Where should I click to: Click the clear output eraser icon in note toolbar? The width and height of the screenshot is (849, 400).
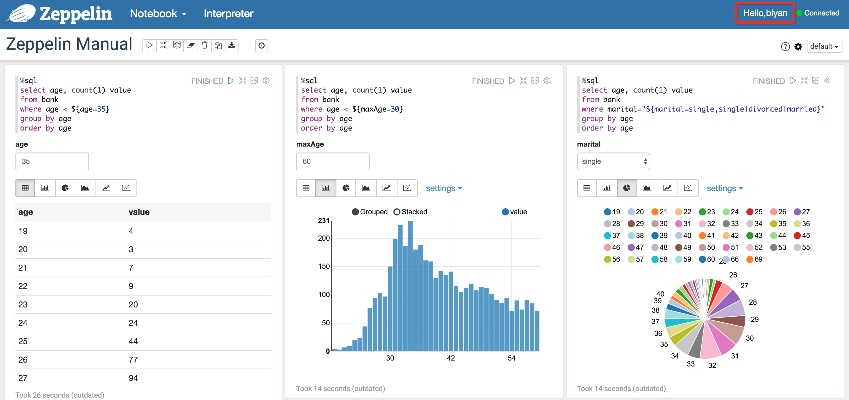pos(191,45)
